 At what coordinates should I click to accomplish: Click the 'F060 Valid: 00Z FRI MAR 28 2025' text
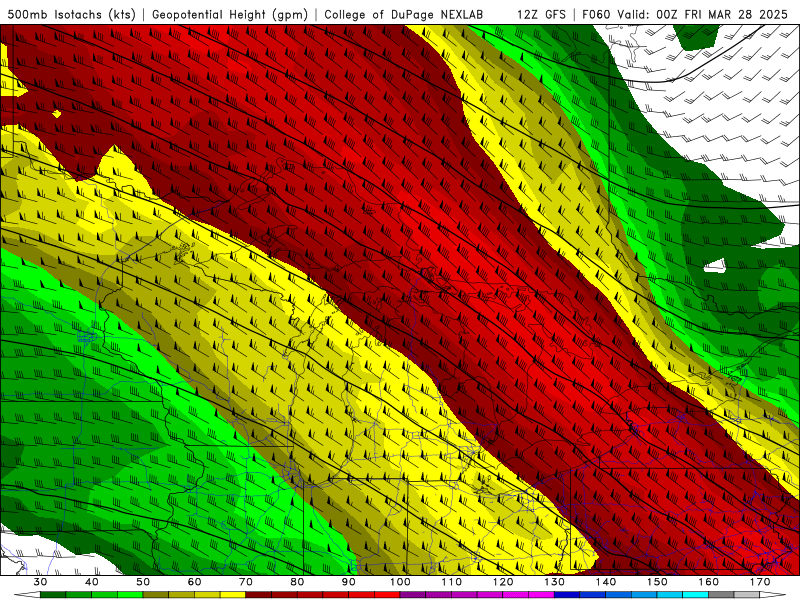(x=685, y=14)
